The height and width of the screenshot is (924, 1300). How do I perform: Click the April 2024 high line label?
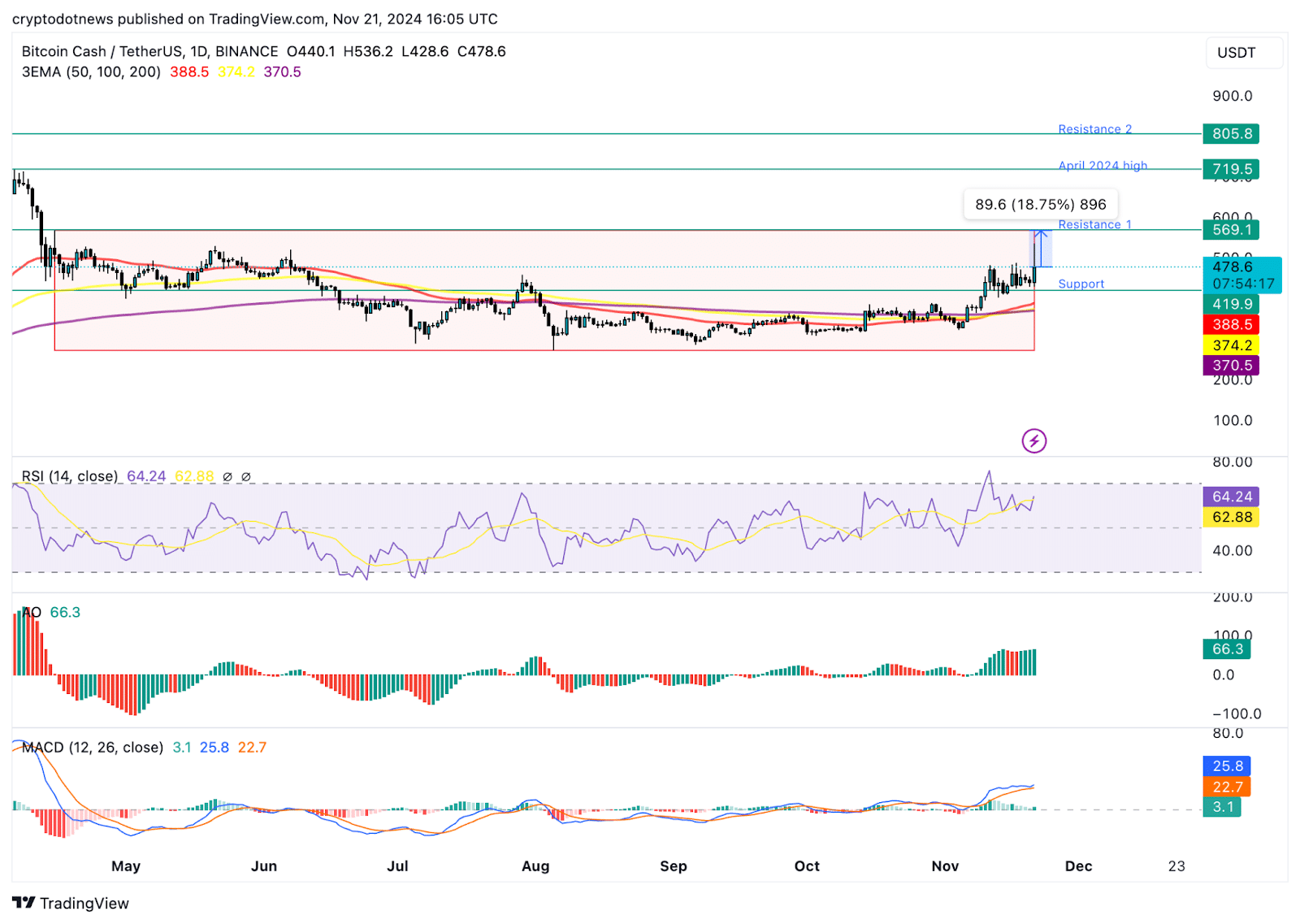tap(1103, 165)
